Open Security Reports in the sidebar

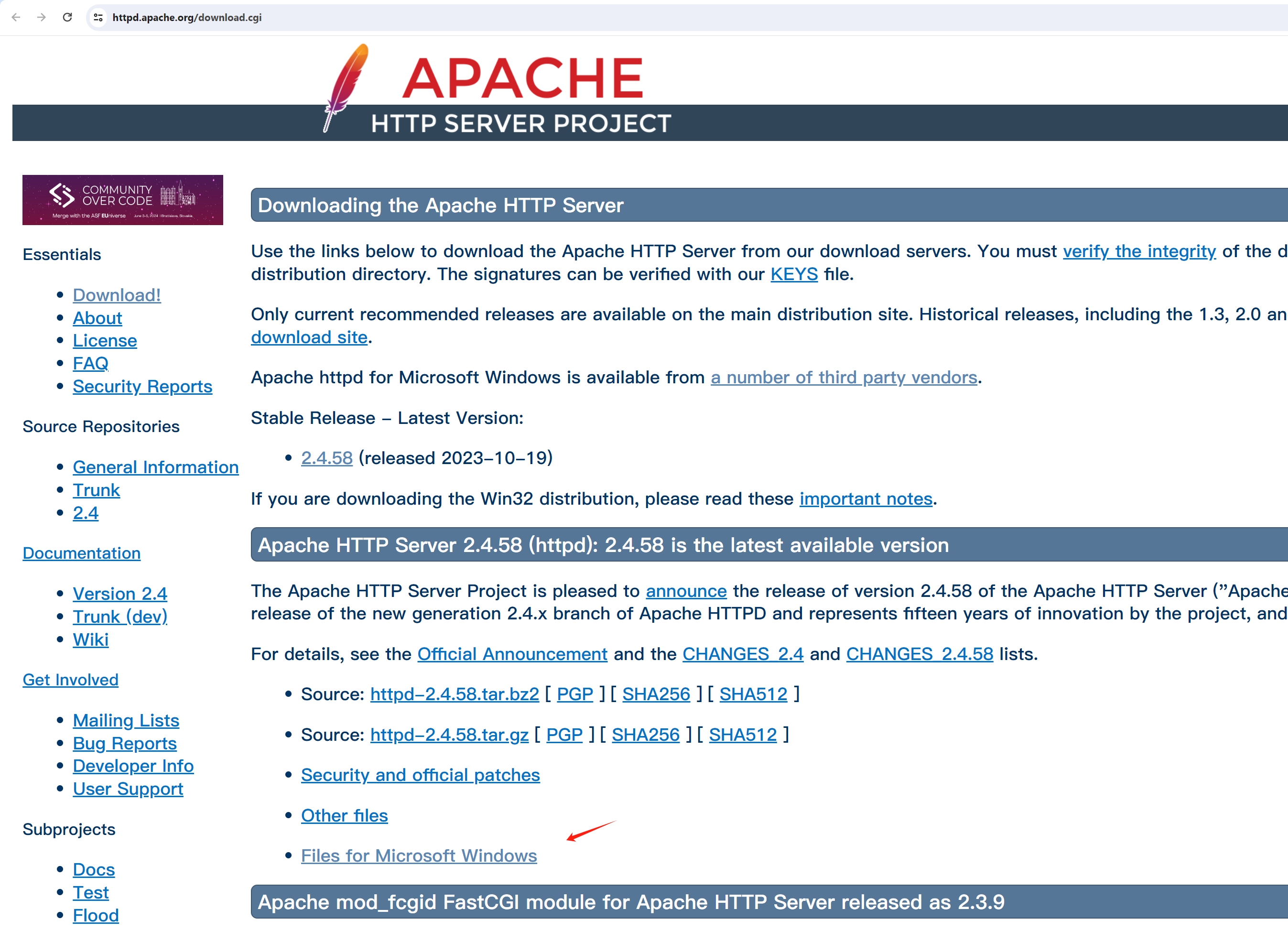pyautogui.click(x=142, y=386)
